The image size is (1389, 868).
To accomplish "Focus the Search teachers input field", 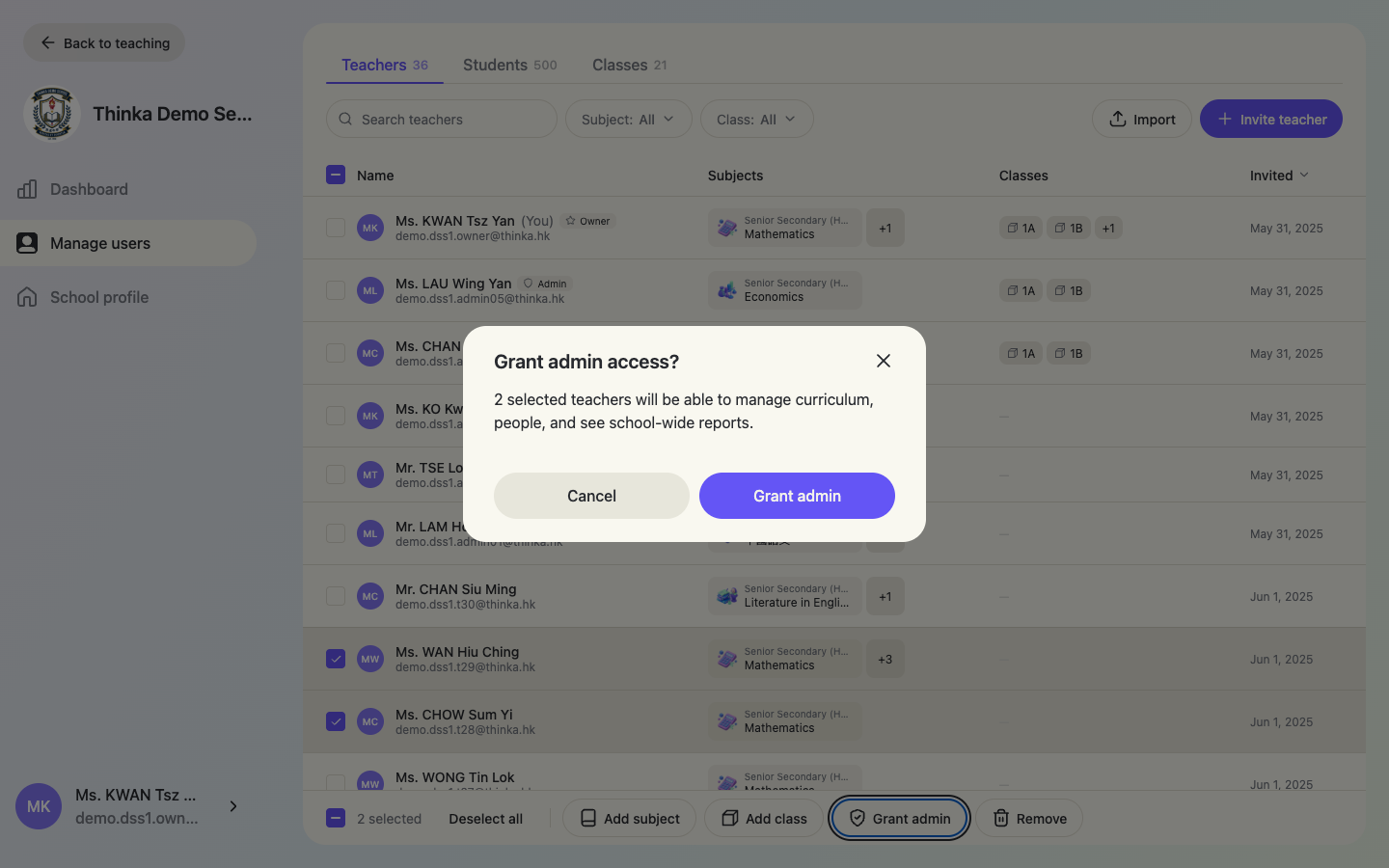I will 442,119.
